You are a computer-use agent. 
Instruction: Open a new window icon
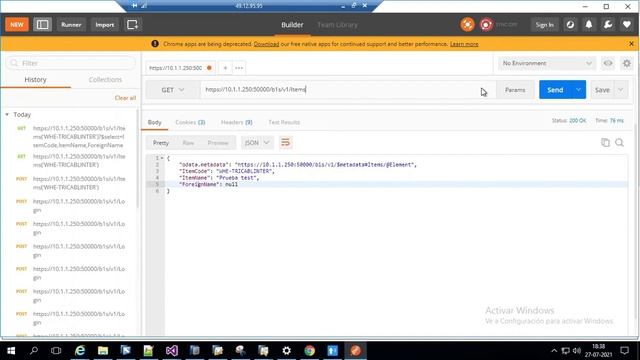132,24
